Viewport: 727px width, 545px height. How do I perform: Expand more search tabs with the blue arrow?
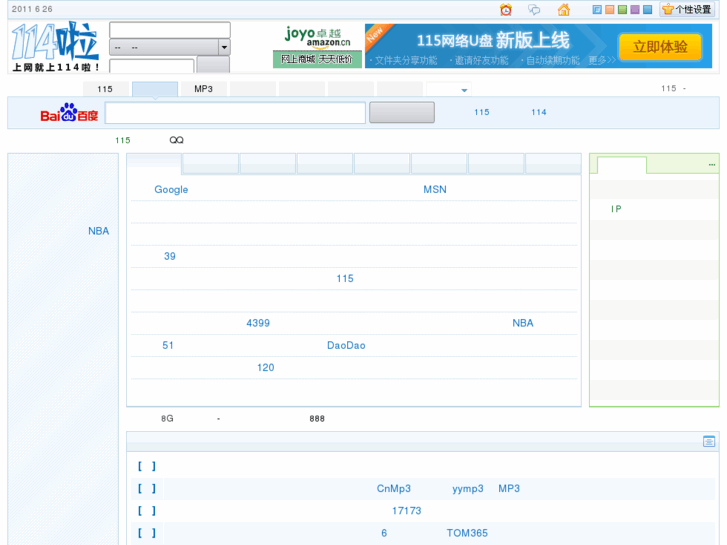click(x=464, y=90)
